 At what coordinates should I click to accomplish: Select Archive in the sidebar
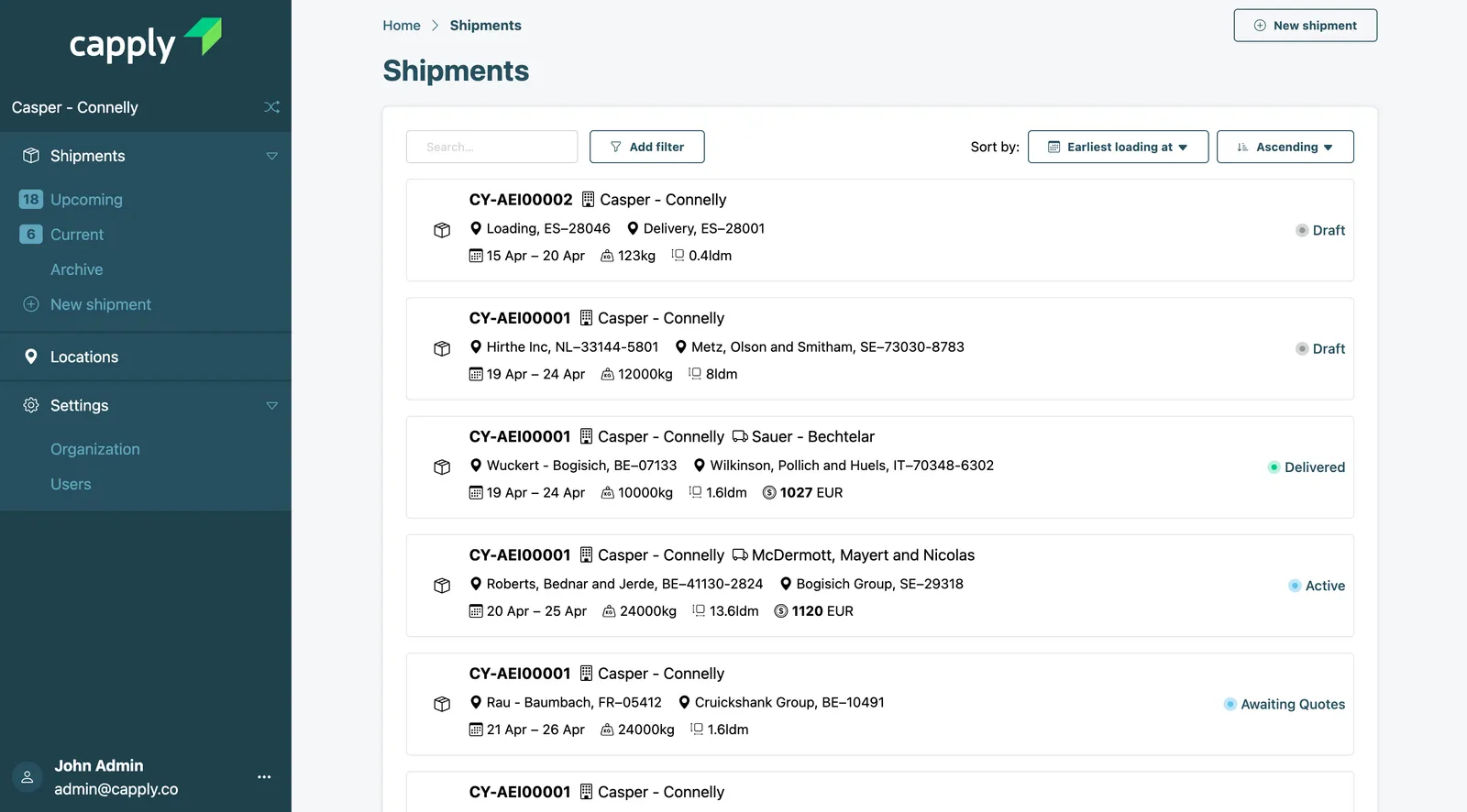77,269
